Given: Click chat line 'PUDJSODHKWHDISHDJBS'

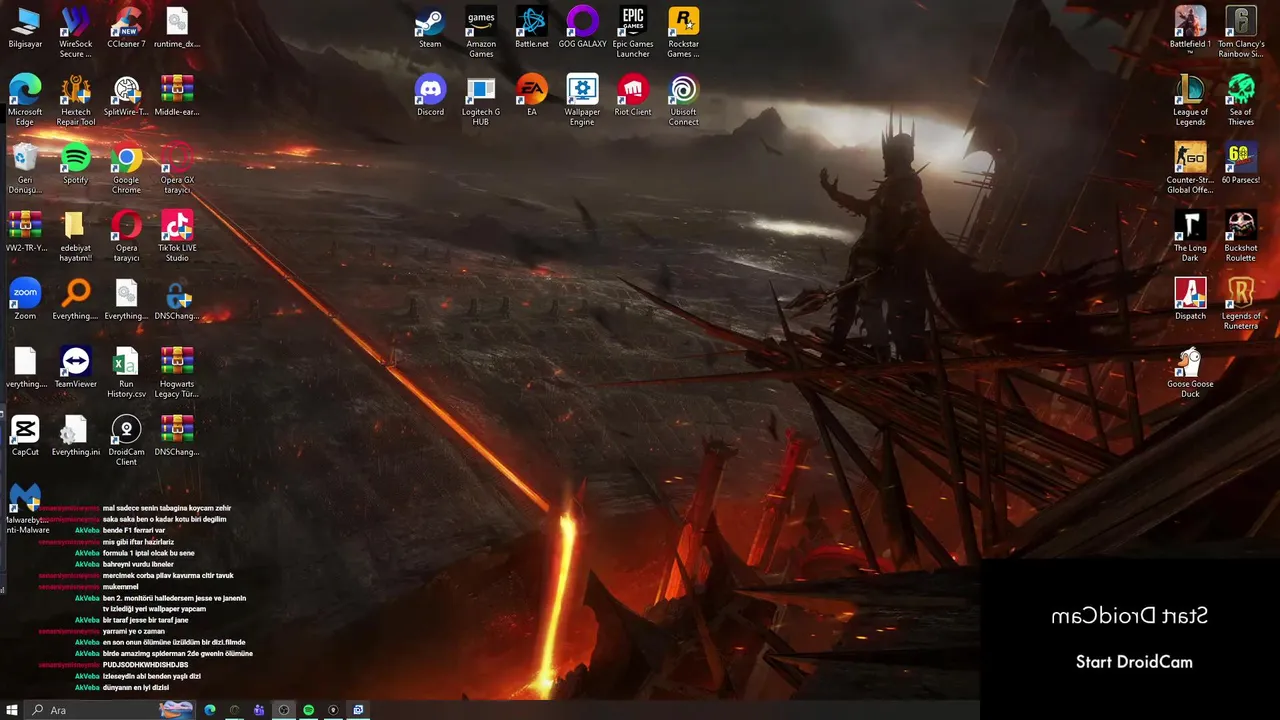Looking at the screenshot, I should pos(145,665).
